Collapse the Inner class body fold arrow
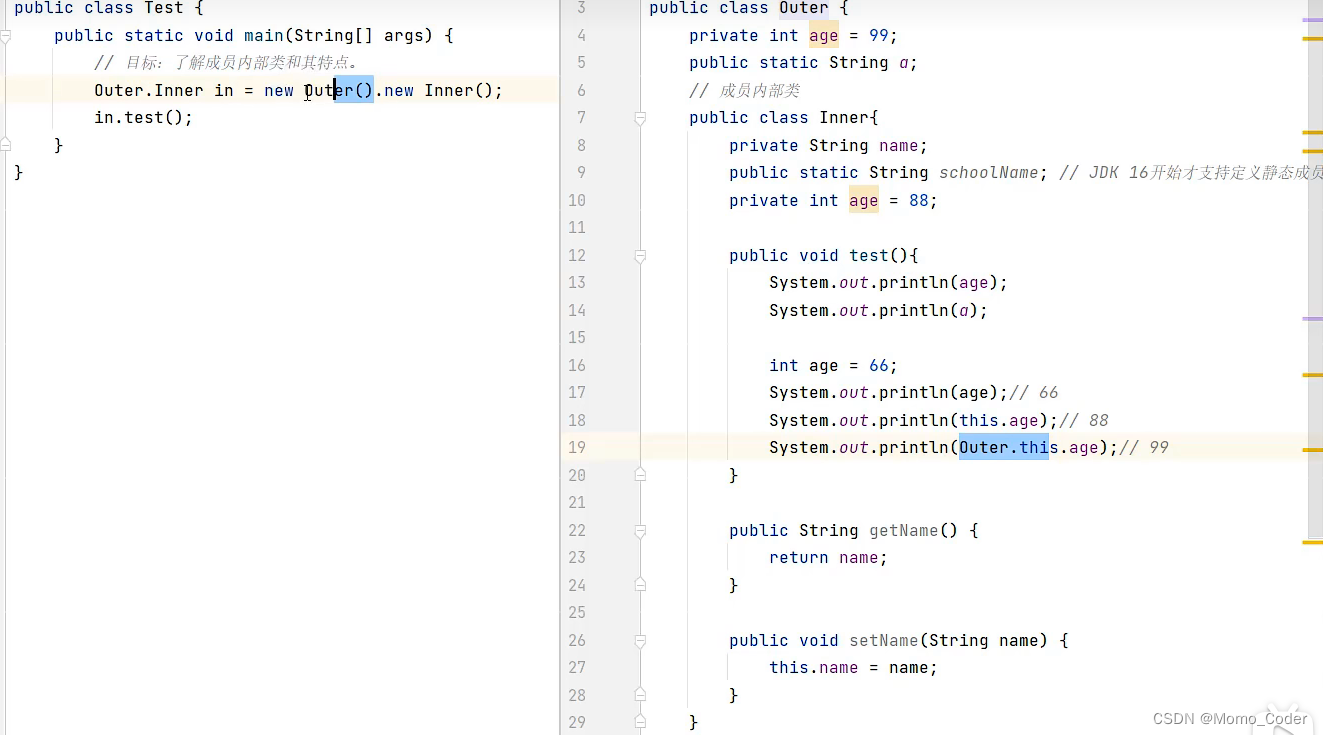Viewport: 1323px width, 735px height. [x=639, y=117]
